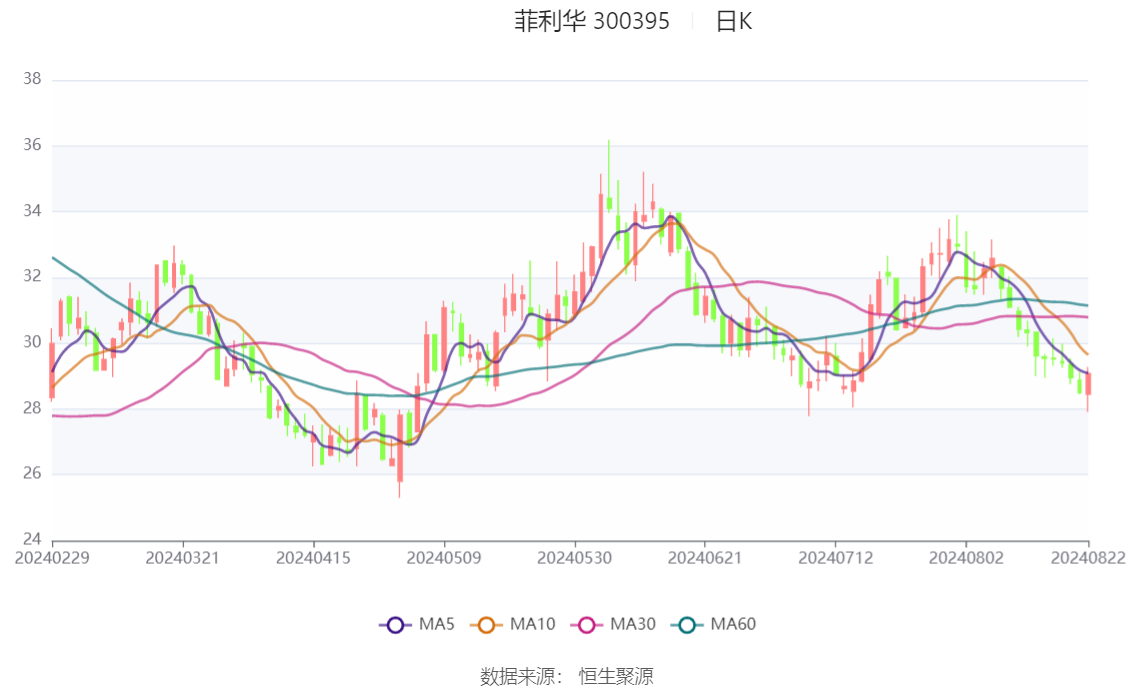Click x-axis date label 20240509
The width and height of the screenshot is (1134, 689).
pyautogui.click(x=443, y=558)
